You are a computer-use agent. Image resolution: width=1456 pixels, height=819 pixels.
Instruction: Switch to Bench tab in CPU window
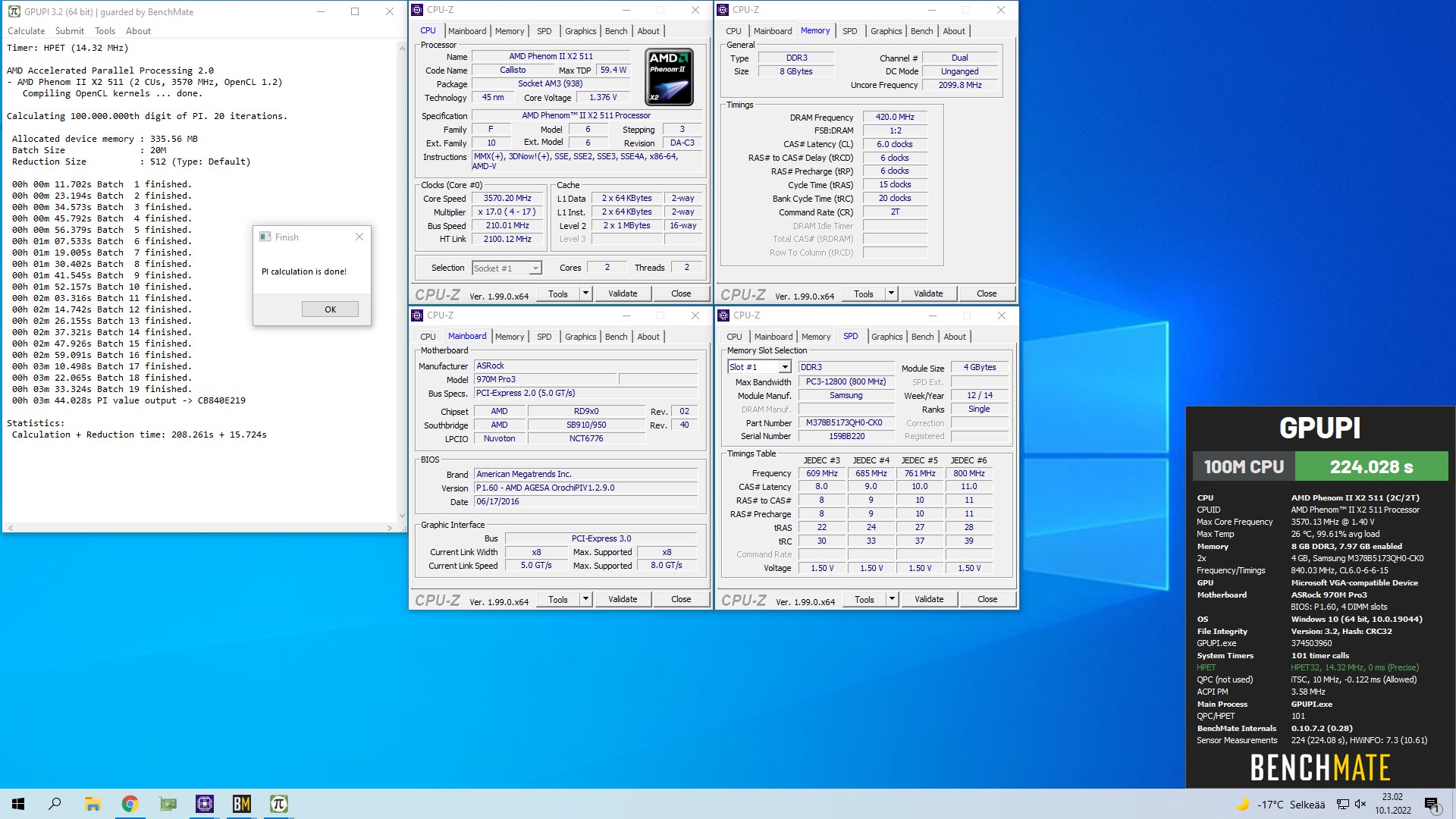[x=617, y=31]
